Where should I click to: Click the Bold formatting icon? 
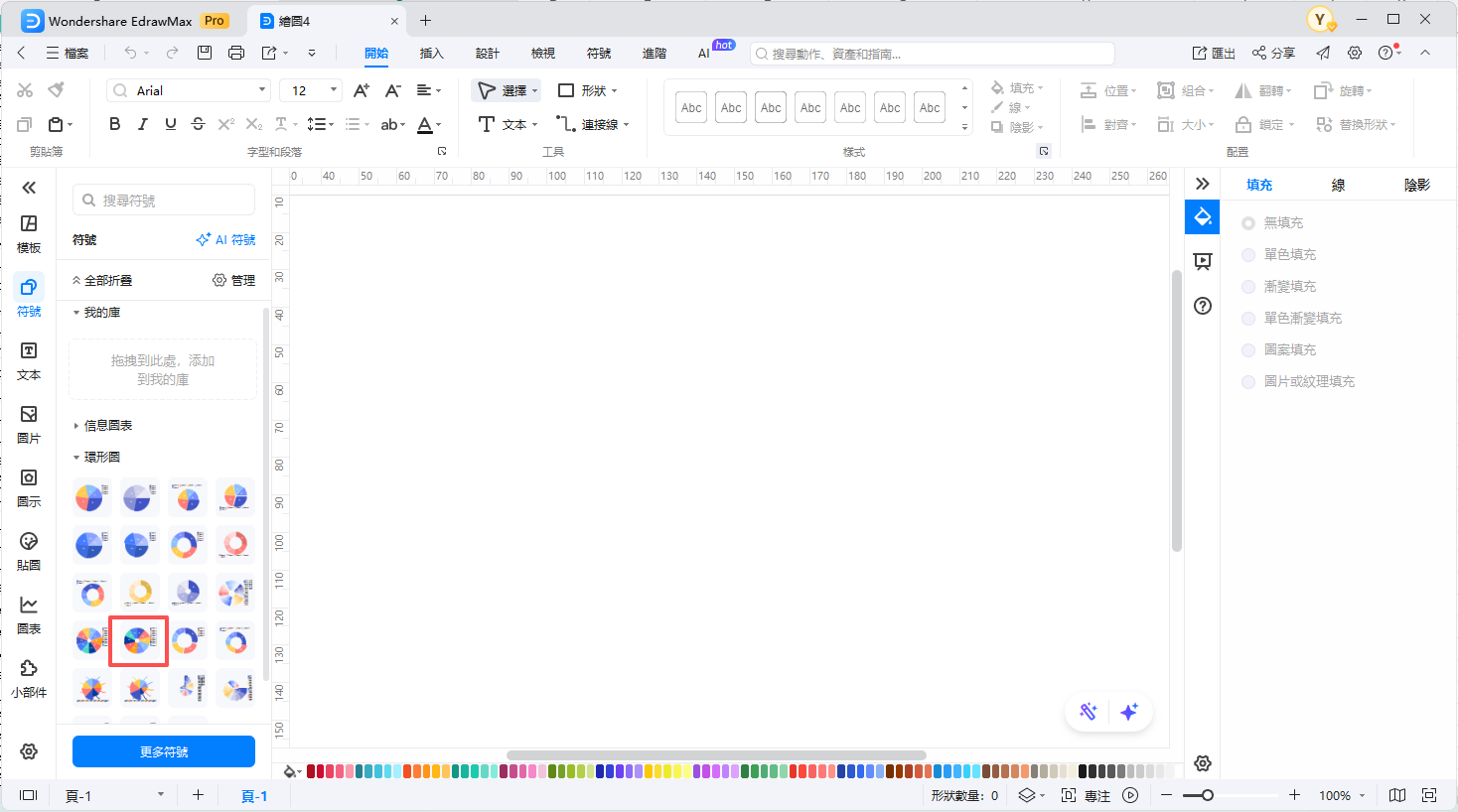pos(115,124)
